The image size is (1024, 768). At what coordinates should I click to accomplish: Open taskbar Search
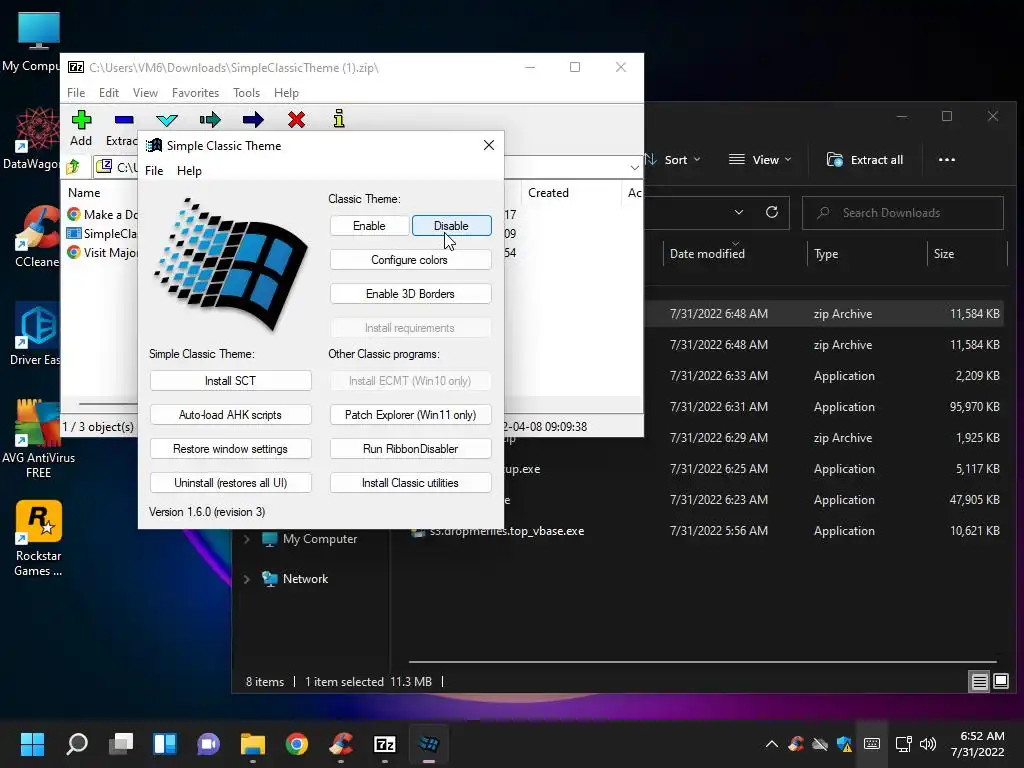click(x=77, y=744)
